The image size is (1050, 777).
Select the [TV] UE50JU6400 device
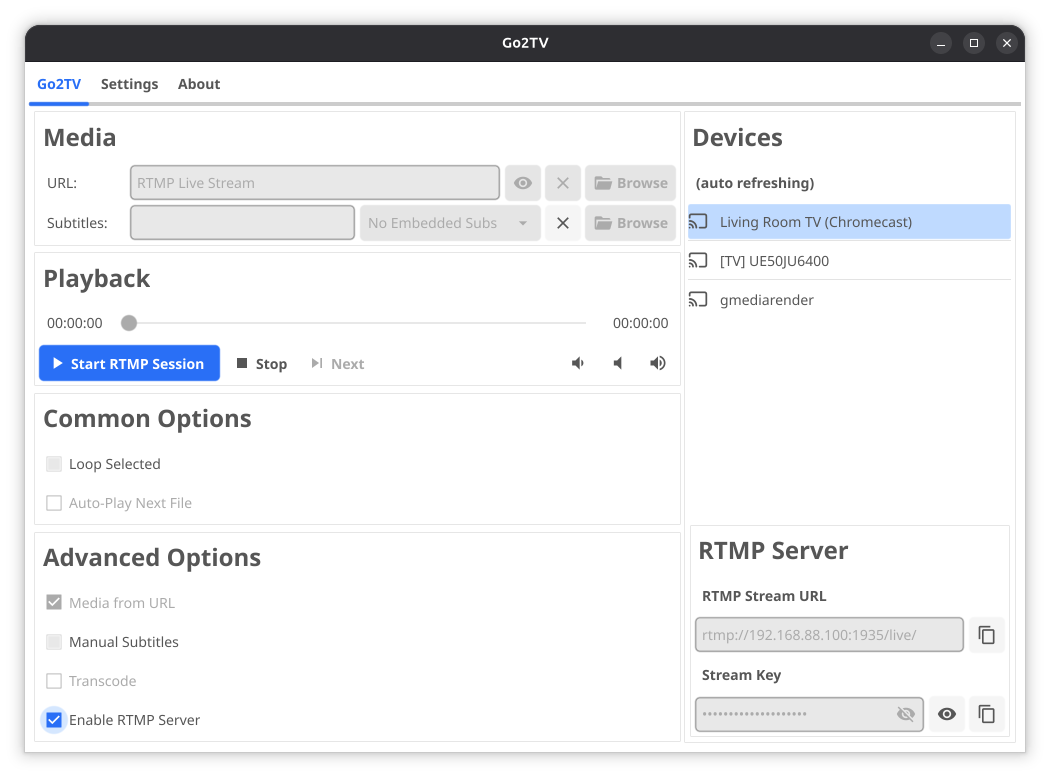tap(849, 261)
